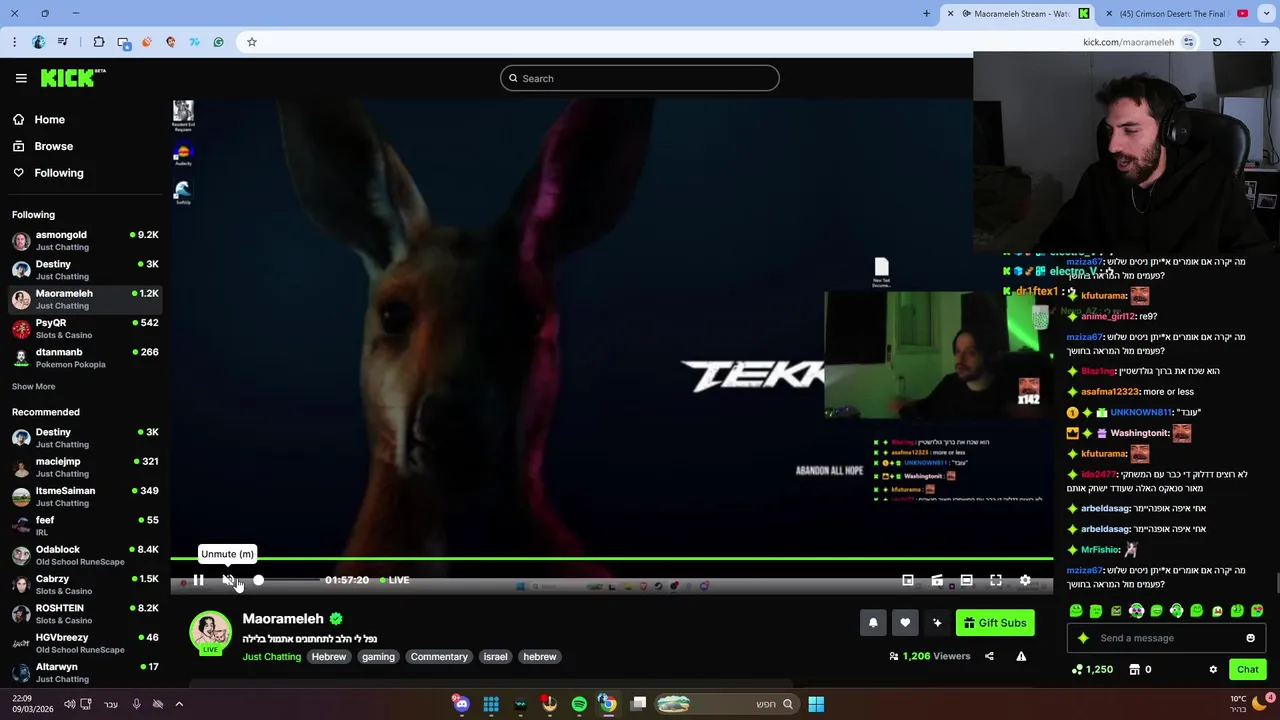Toggle channel notifications bell
The height and width of the screenshot is (720, 1280).
[873, 623]
